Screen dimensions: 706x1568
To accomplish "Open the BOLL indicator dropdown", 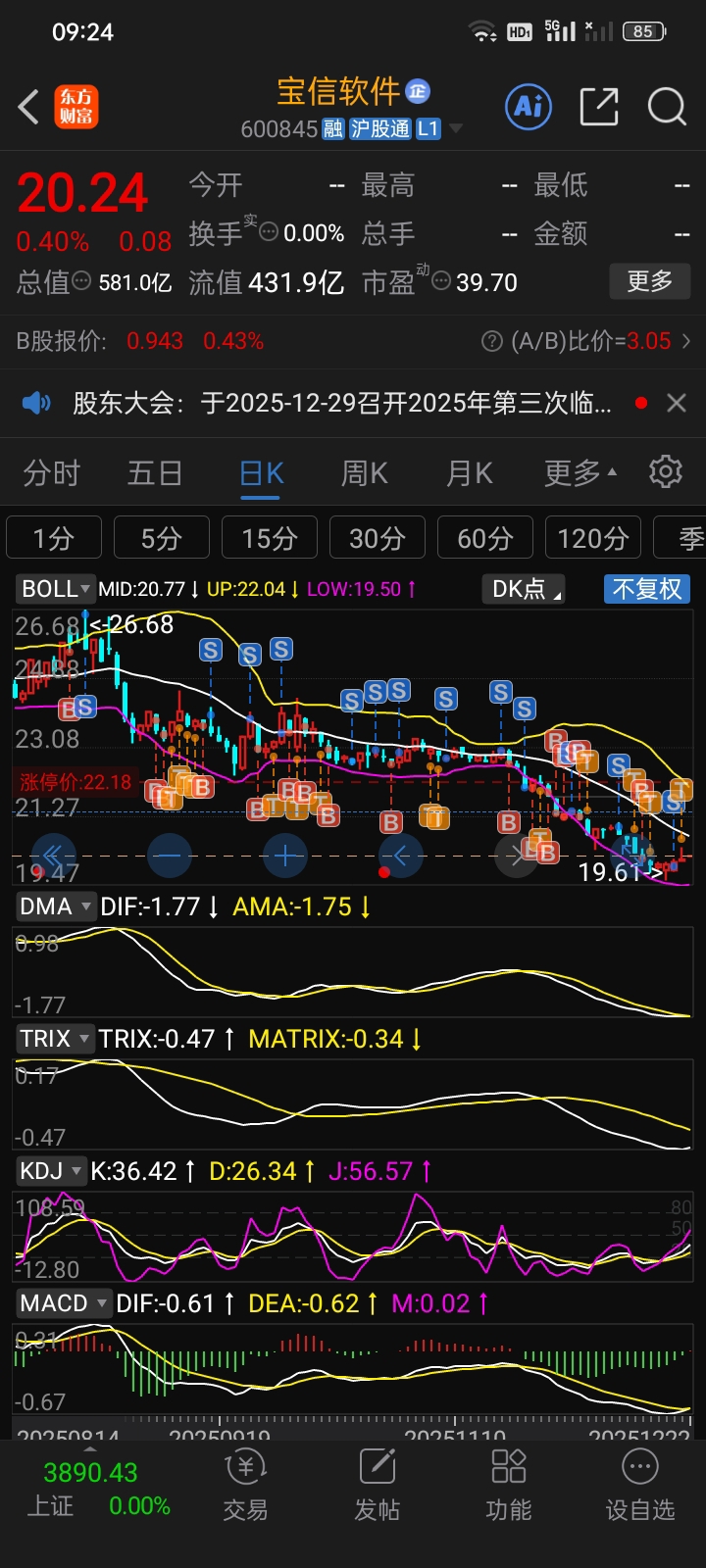I will [56, 589].
